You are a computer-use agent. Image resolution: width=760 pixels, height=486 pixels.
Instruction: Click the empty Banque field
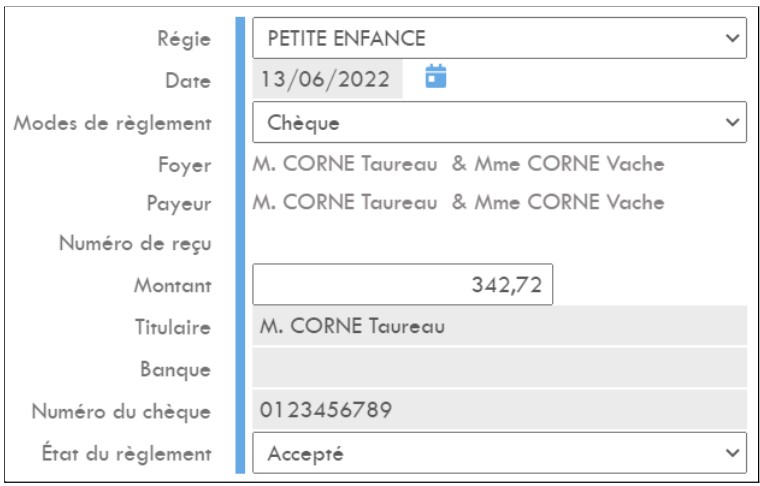[499, 368]
